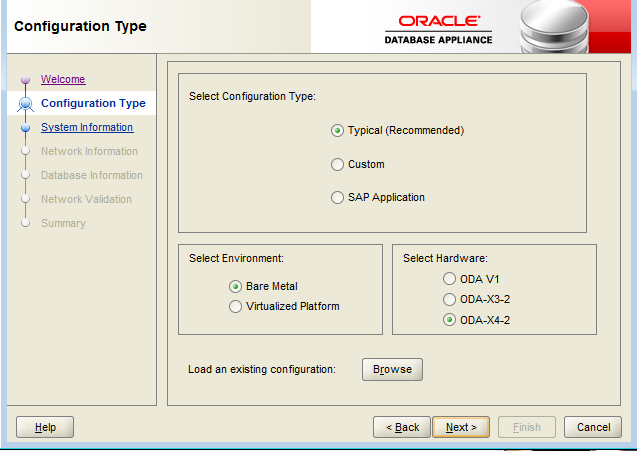Click the 'Select Environment:' label
The image size is (637, 451).
pos(236,258)
